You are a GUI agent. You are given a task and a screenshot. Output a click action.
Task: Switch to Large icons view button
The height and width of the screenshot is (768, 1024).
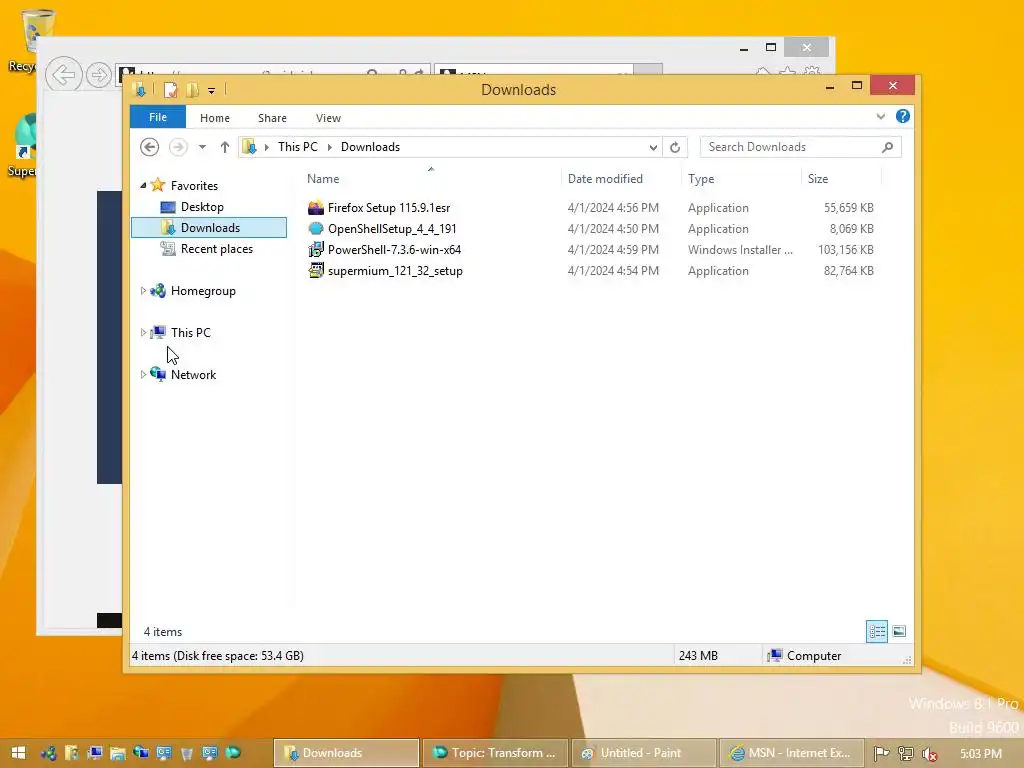coord(899,632)
